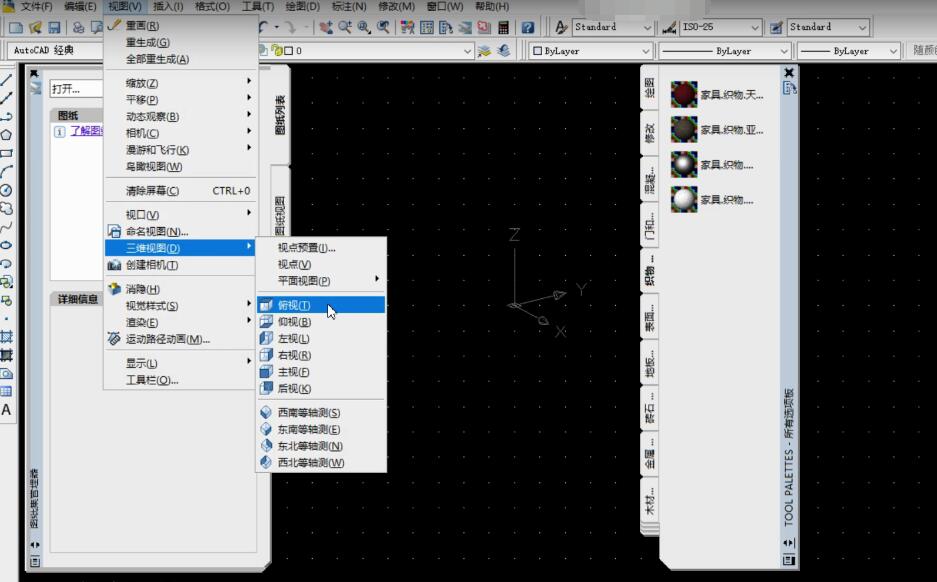Activate Zoom Window from the standard toolbar
937x582 pixels.
point(362,26)
